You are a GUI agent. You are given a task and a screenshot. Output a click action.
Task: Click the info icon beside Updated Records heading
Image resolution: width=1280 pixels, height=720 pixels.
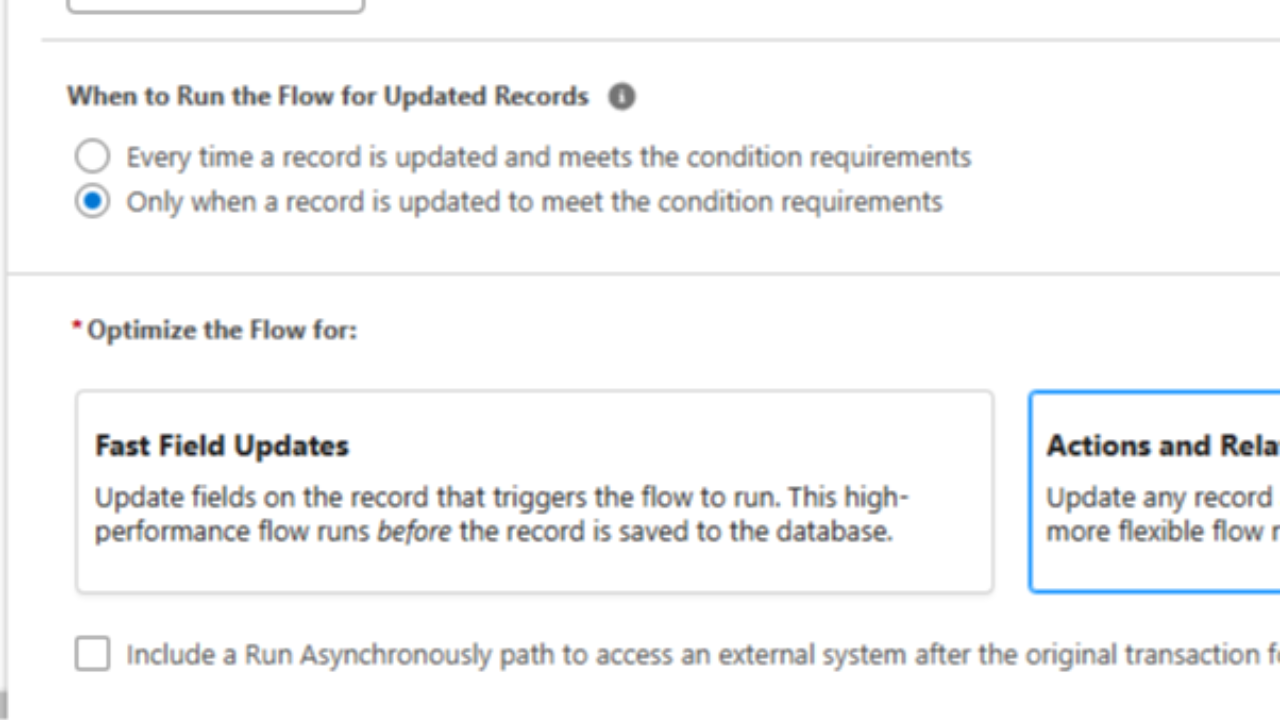coord(622,97)
